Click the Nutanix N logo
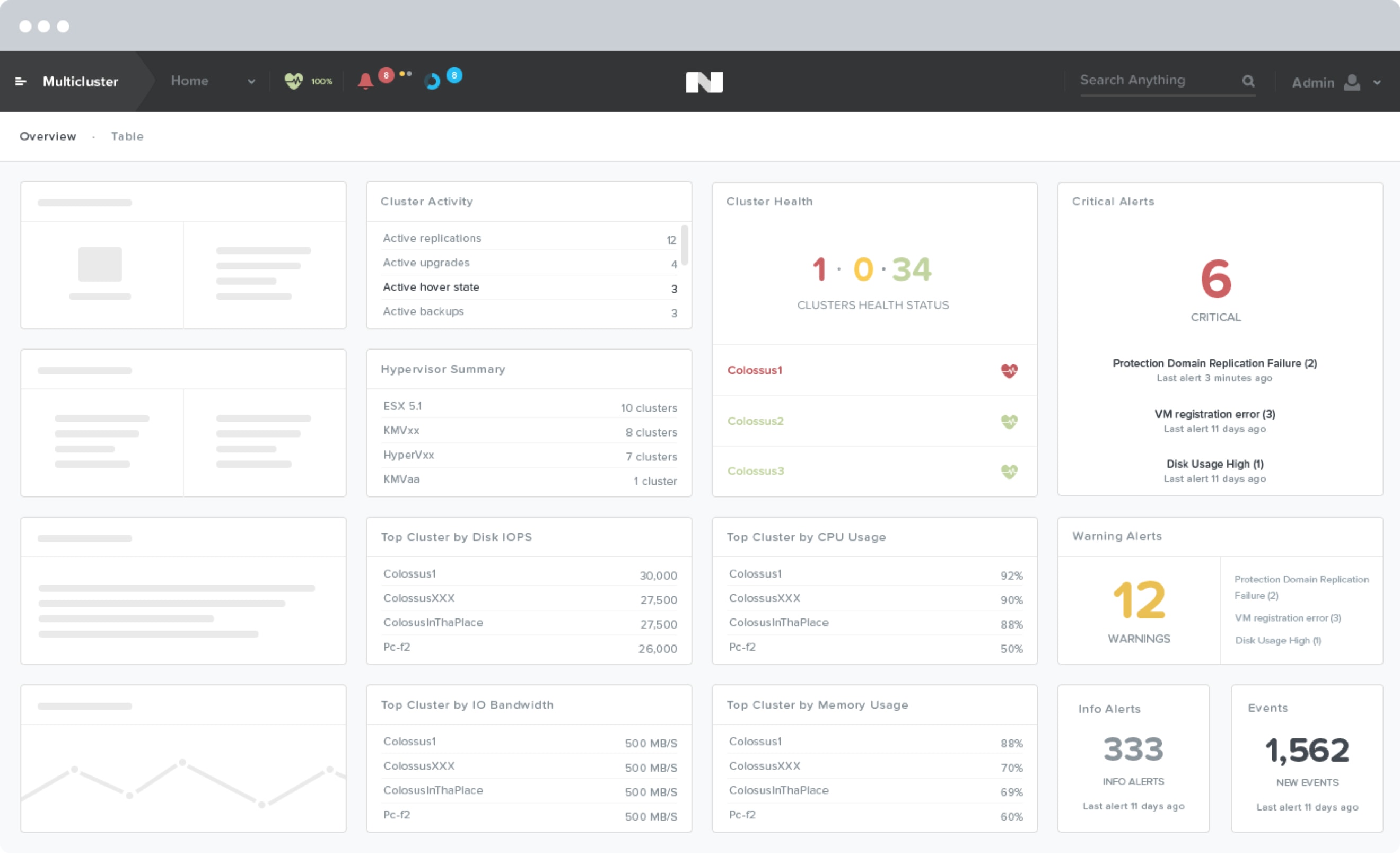This screenshot has height=854, width=1400. 704,82
